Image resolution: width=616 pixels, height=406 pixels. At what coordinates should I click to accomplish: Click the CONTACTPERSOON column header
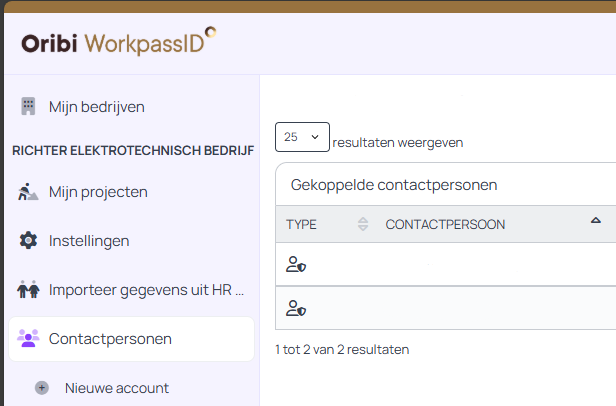445,224
